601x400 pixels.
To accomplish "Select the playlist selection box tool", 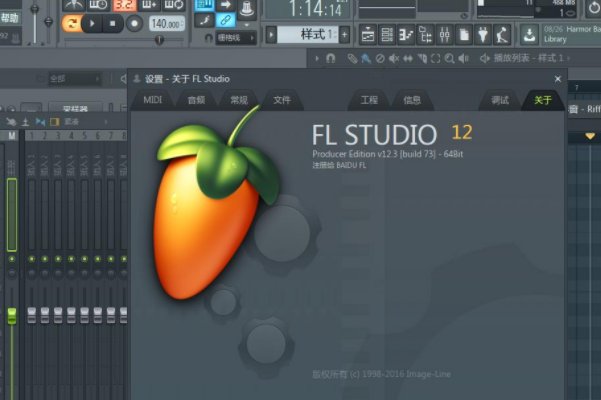I will click(x=435, y=58).
